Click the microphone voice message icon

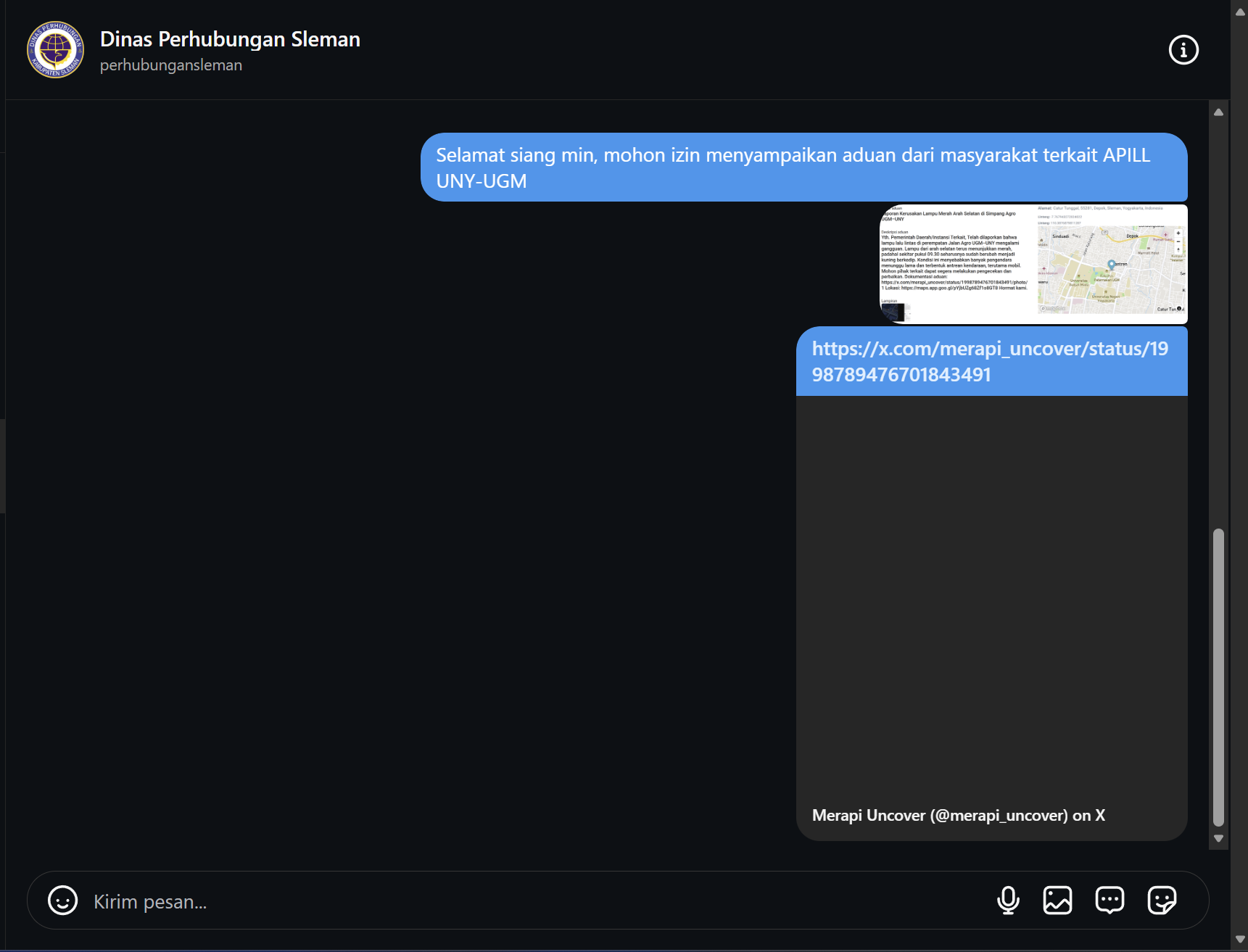1008,901
